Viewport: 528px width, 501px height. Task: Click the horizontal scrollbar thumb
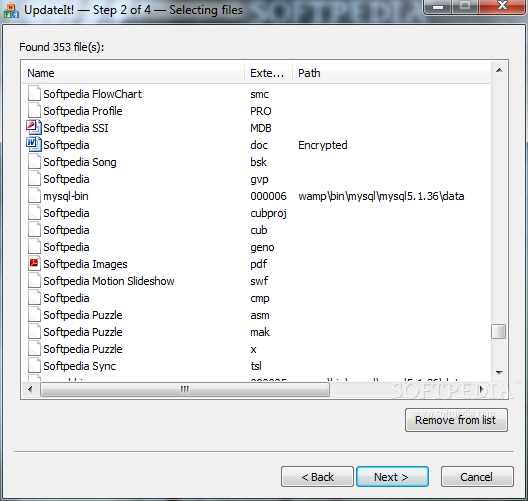point(185,390)
